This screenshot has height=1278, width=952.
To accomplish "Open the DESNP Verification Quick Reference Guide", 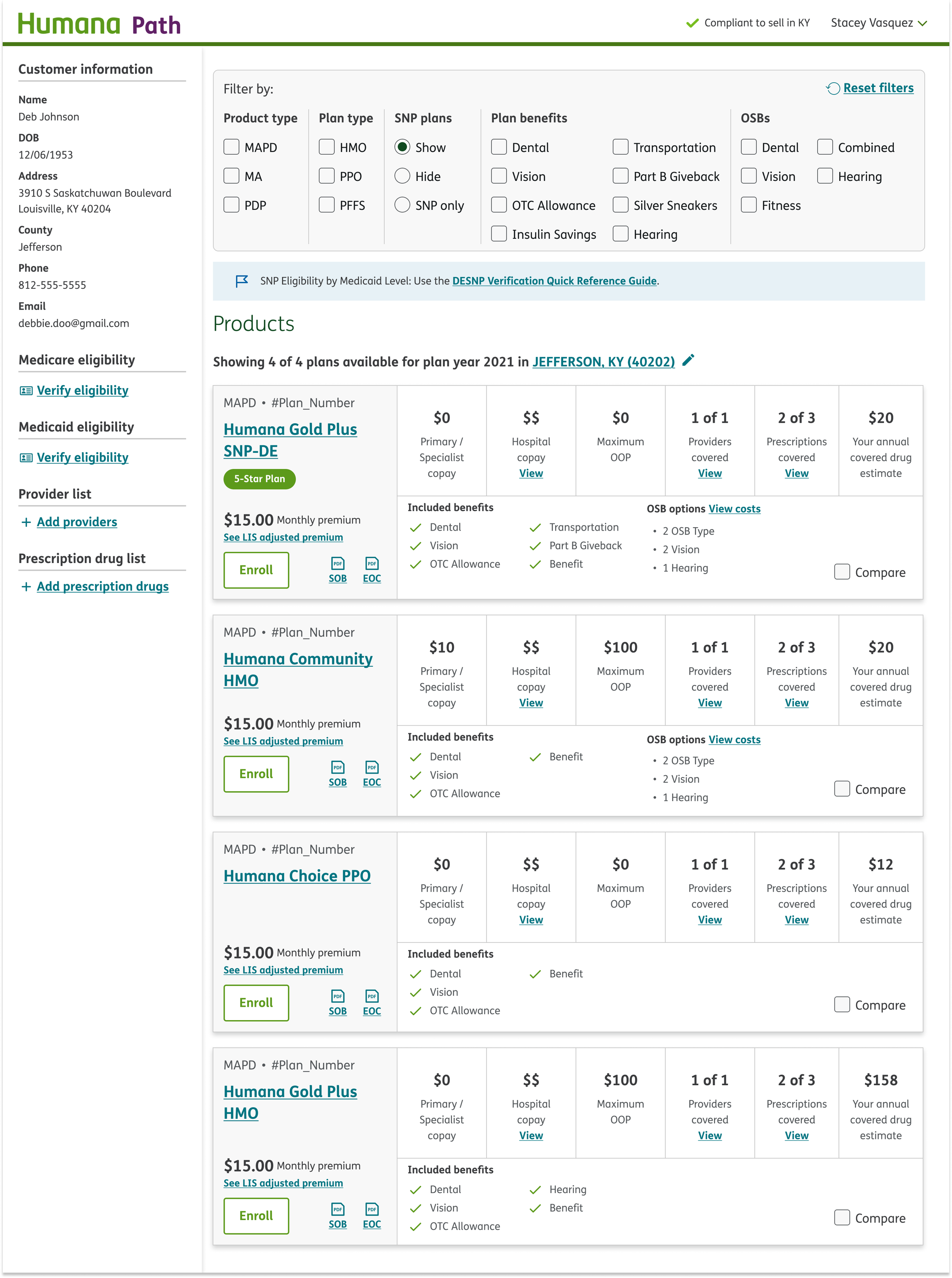I will pyautogui.click(x=554, y=281).
